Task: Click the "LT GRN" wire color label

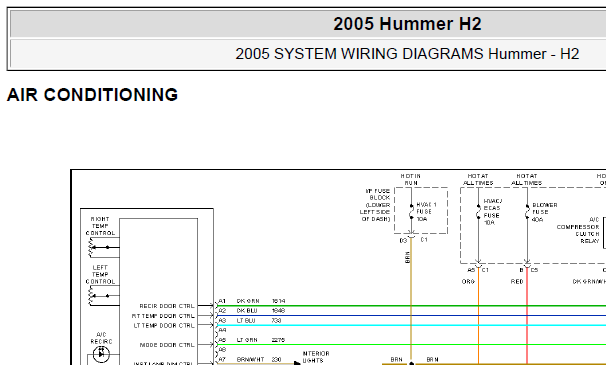Action: pos(247,340)
